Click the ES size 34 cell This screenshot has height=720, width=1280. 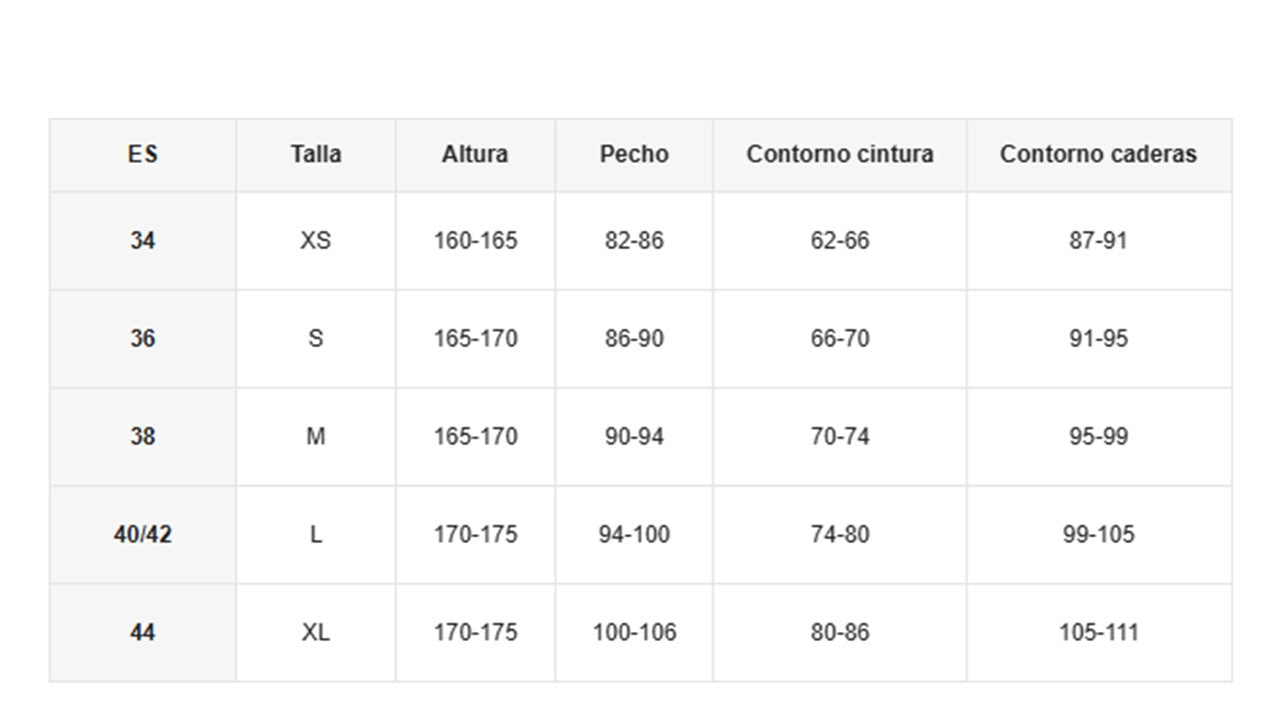point(143,241)
